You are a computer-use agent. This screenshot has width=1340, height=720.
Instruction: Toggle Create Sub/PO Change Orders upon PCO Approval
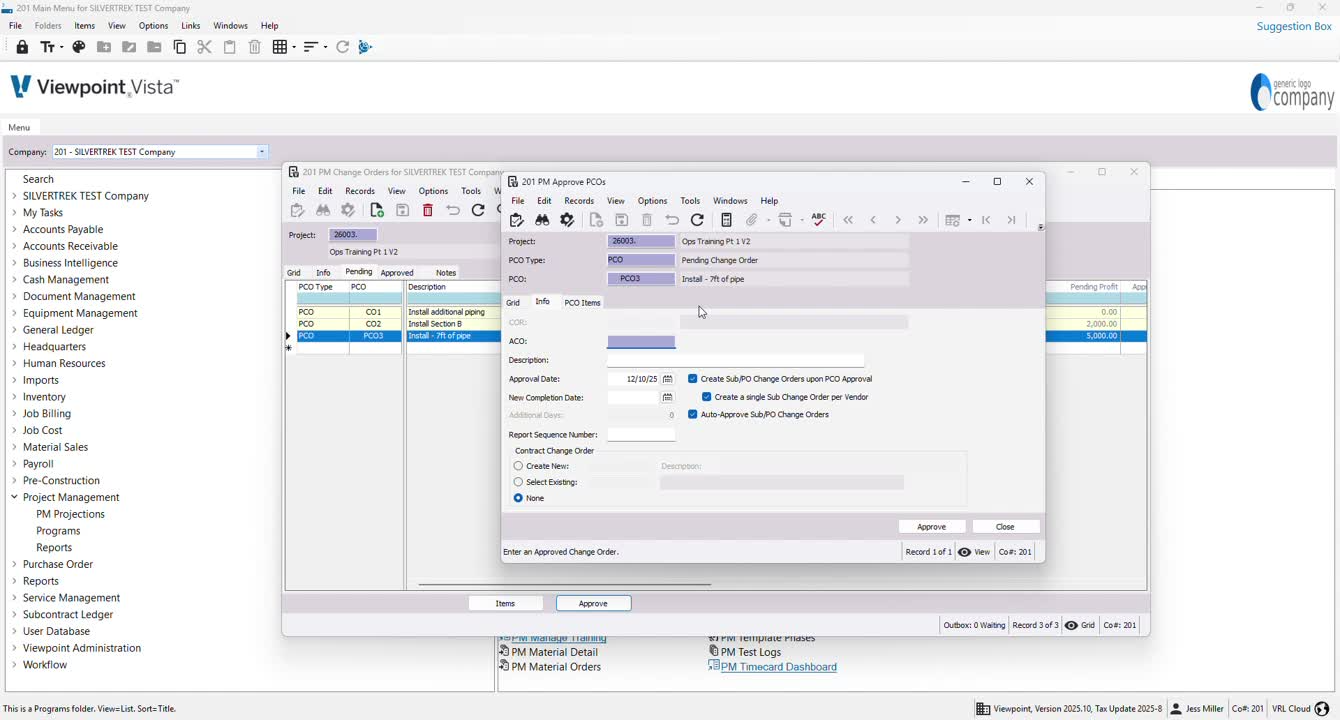[x=693, y=379]
